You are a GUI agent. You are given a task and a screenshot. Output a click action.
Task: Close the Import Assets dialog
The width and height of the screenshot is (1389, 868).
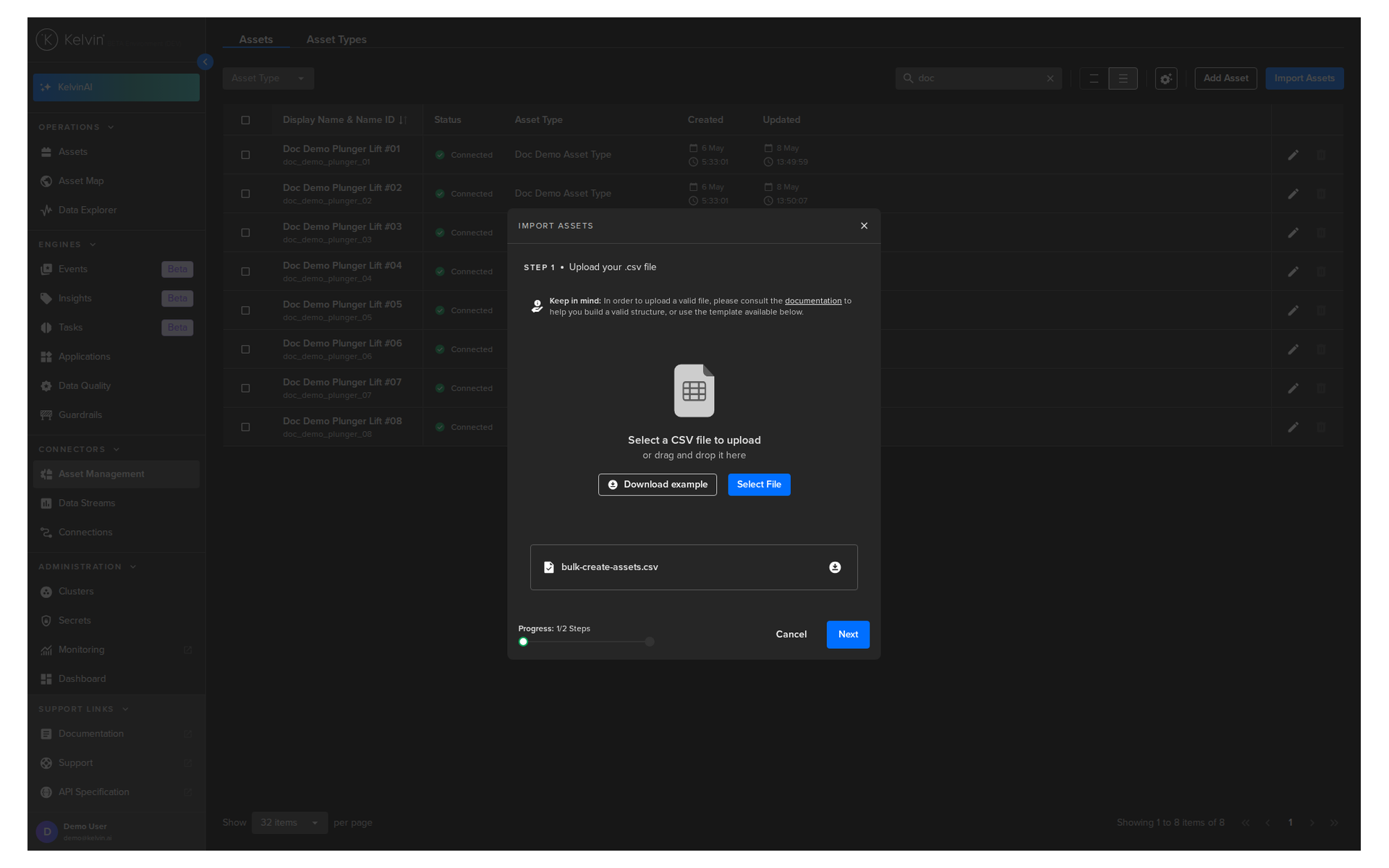864,226
